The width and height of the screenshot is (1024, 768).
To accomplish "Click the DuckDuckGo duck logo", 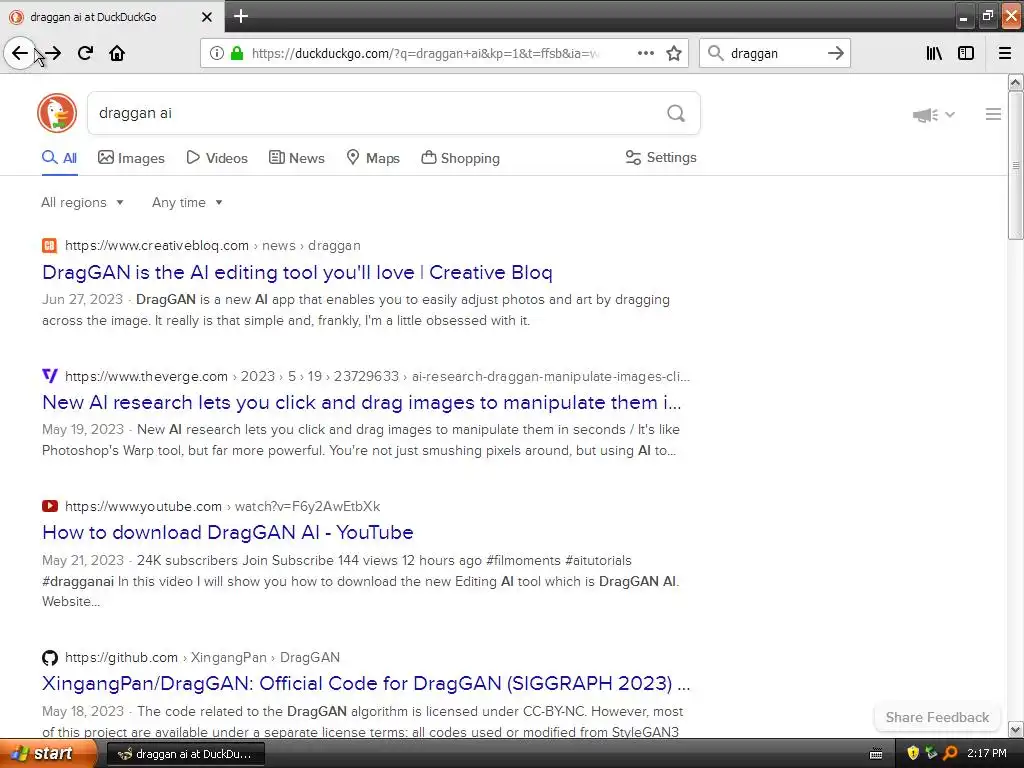I will [x=57, y=113].
